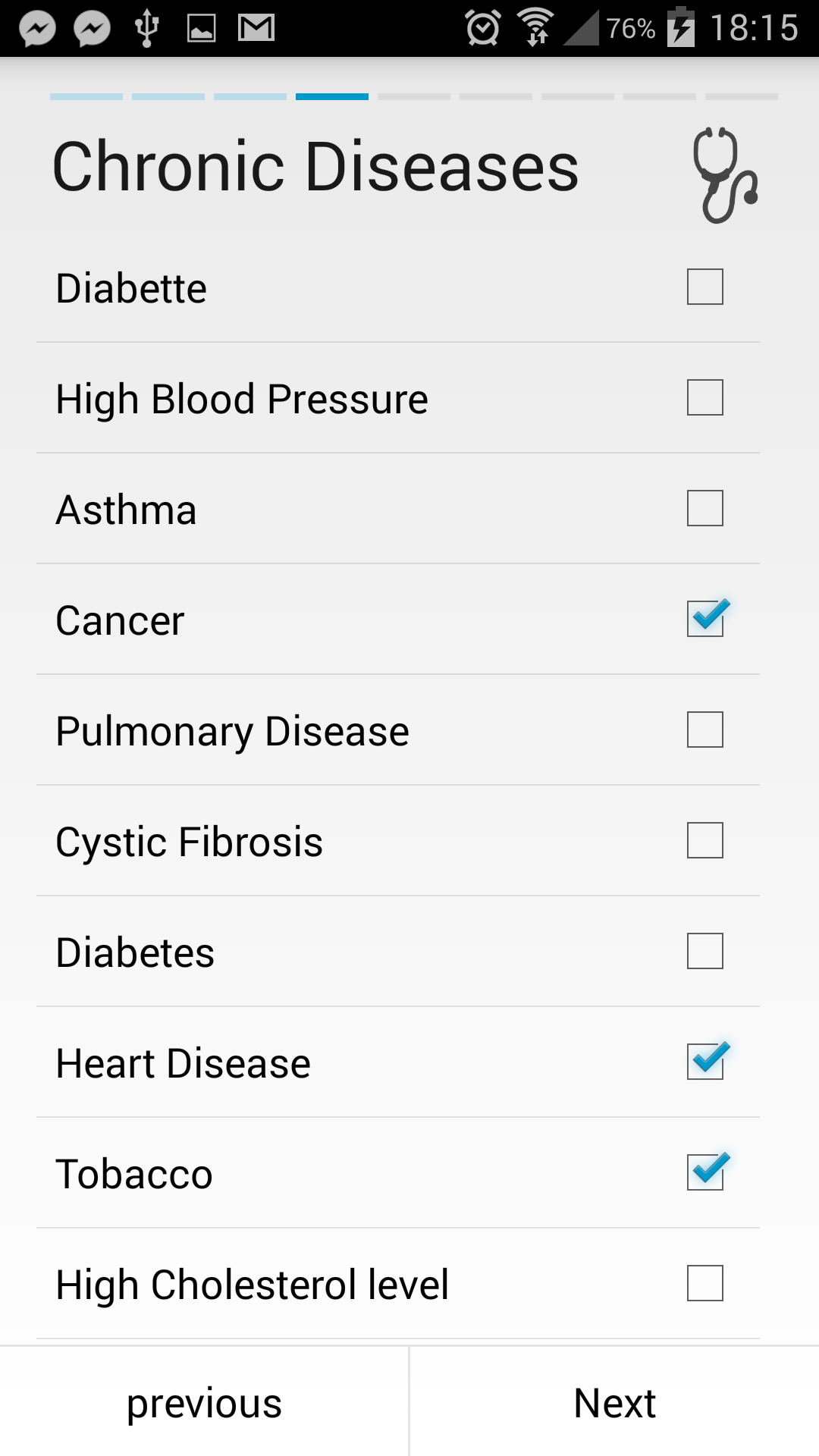The image size is (819, 1456).
Task: Tap the battery charging icon
Action: point(681,27)
